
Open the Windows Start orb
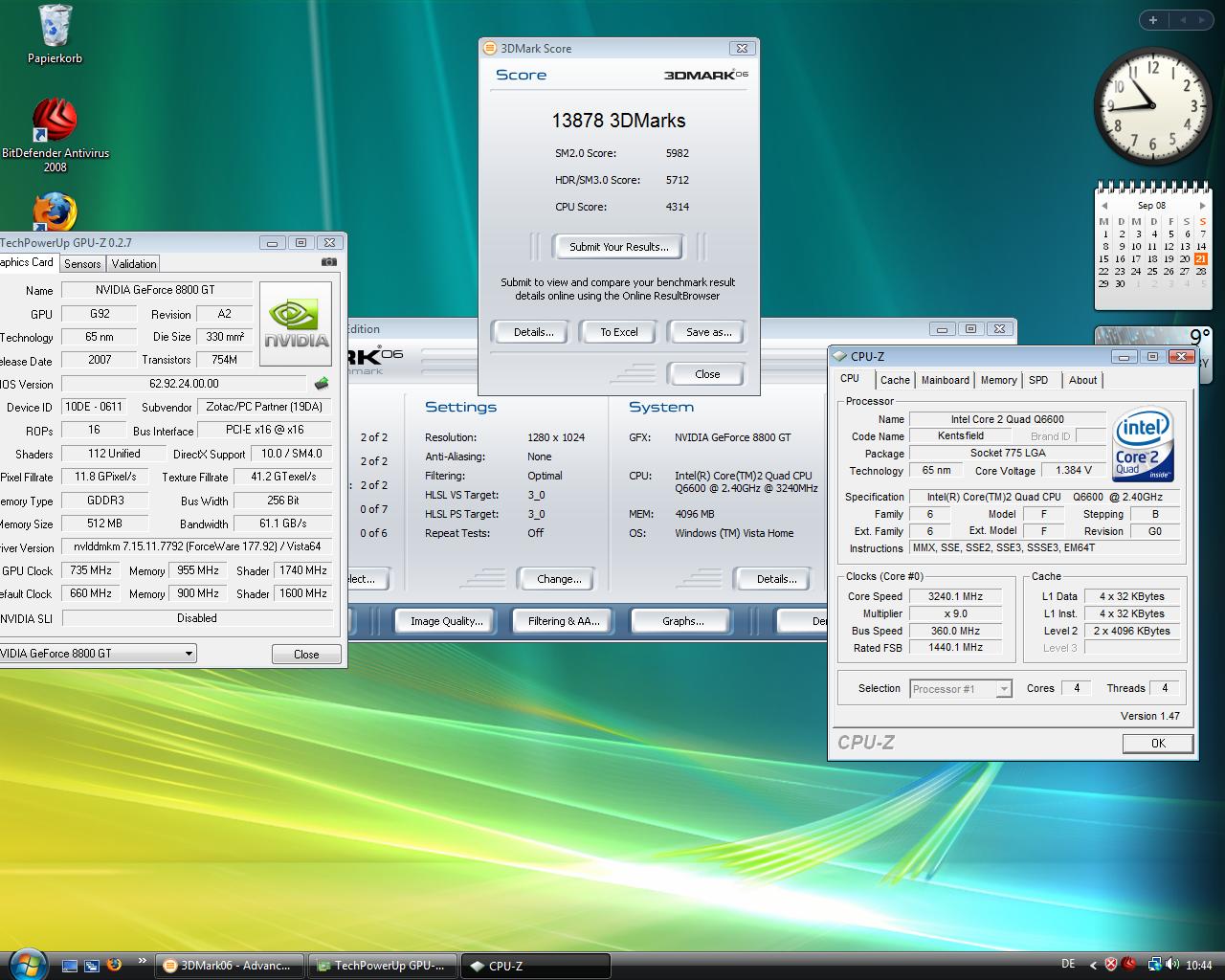26,963
